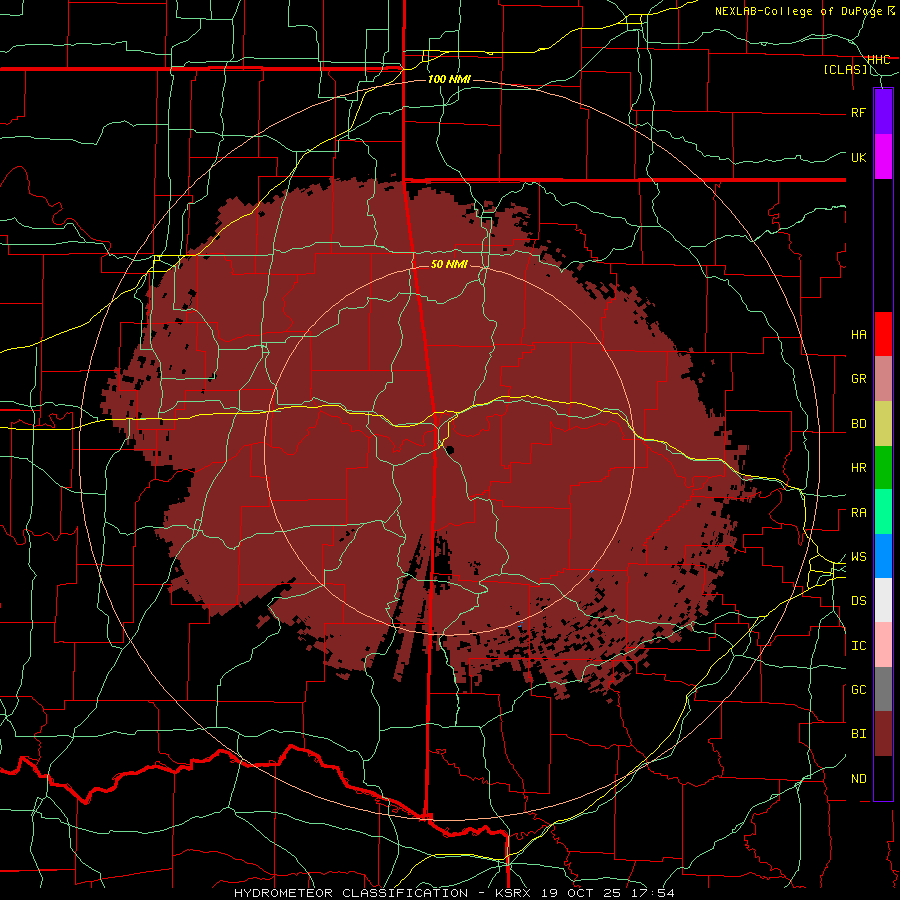Click the 50 NMI range ring label
The width and height of the screenshot is (900, 900).
pyautogui.click(x=449, y=264)
